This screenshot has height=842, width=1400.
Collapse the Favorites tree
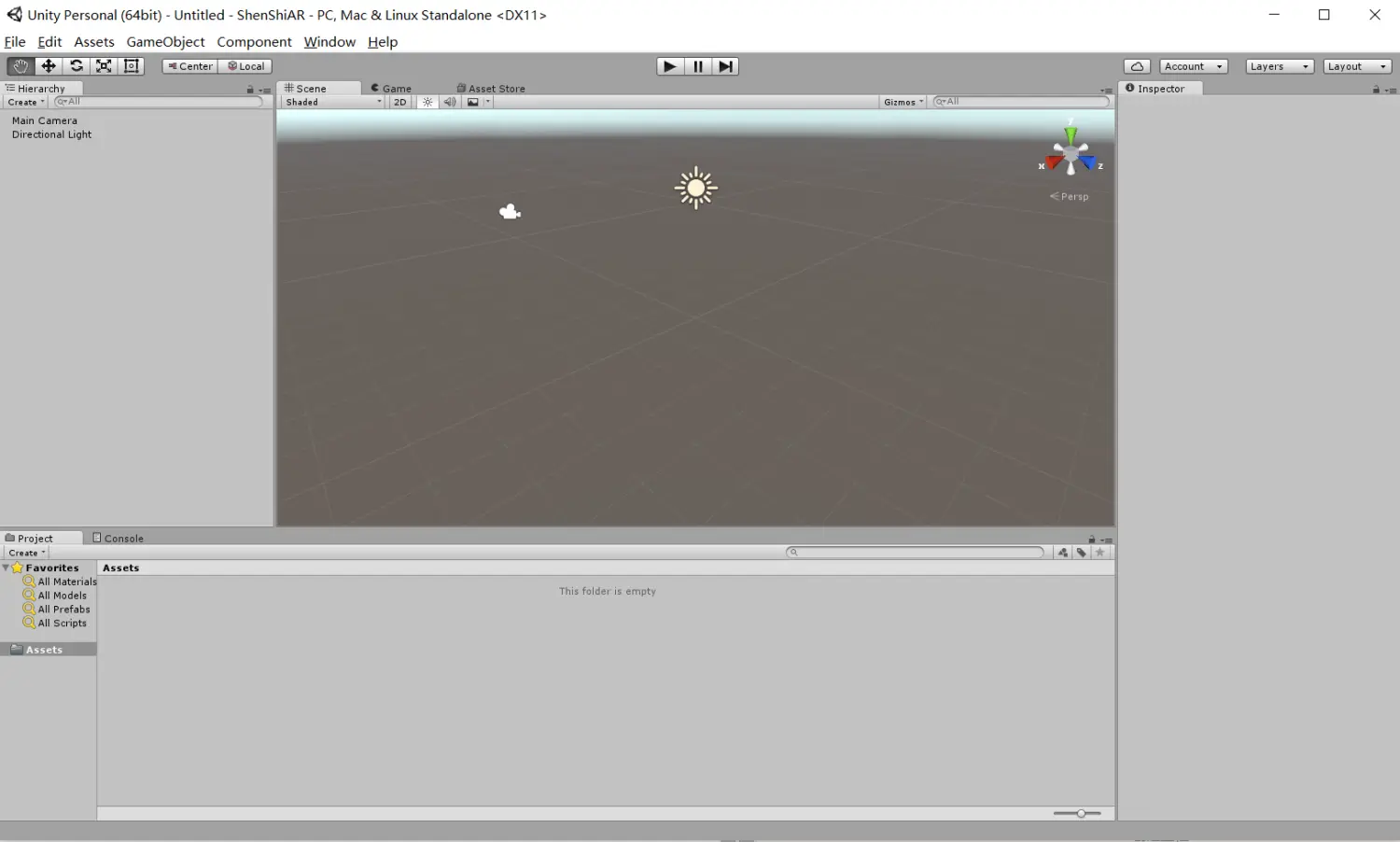tap(7, 568)
